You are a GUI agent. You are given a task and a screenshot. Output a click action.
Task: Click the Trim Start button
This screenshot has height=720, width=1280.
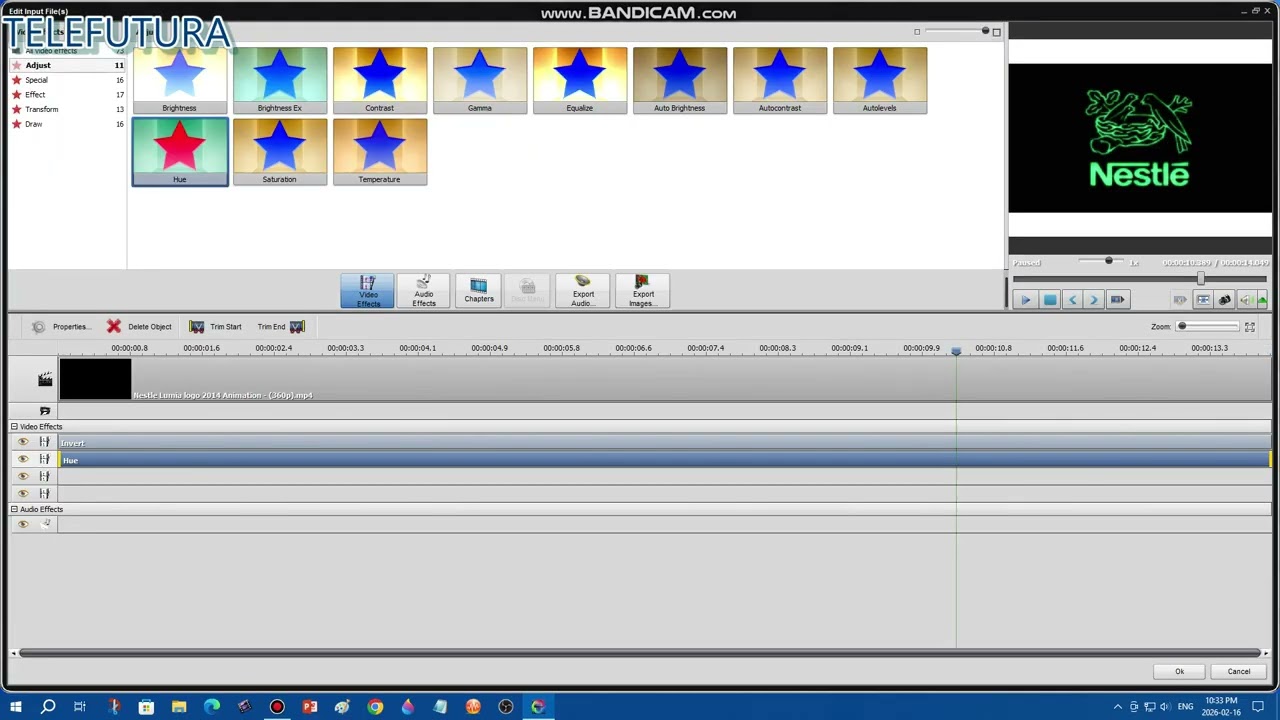(x=216, y=327)
